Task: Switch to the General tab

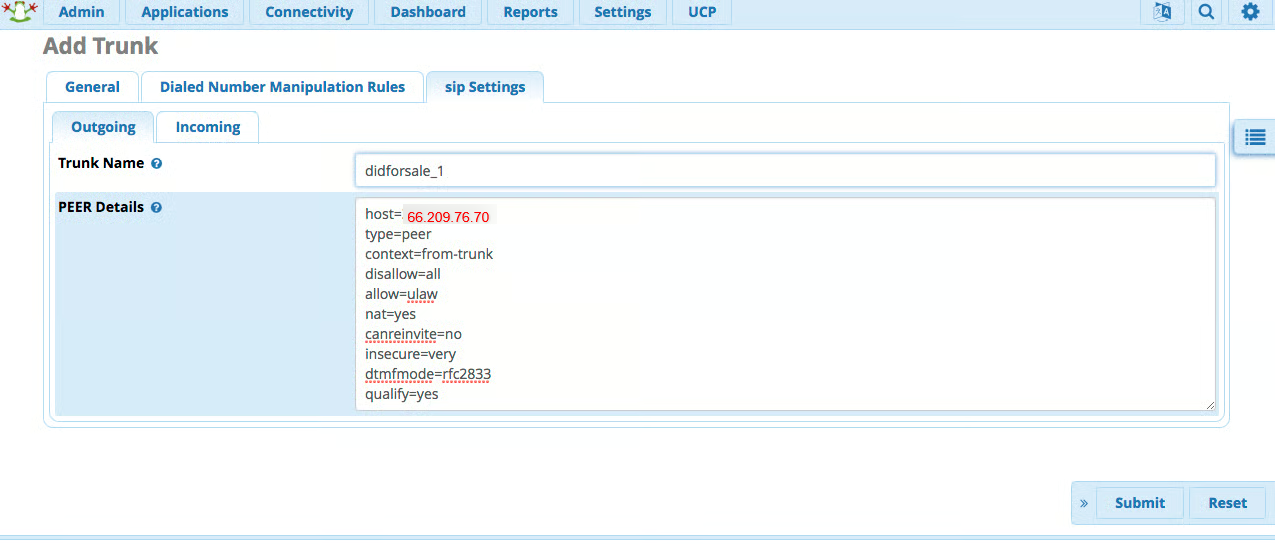Action: coord(92,87)
